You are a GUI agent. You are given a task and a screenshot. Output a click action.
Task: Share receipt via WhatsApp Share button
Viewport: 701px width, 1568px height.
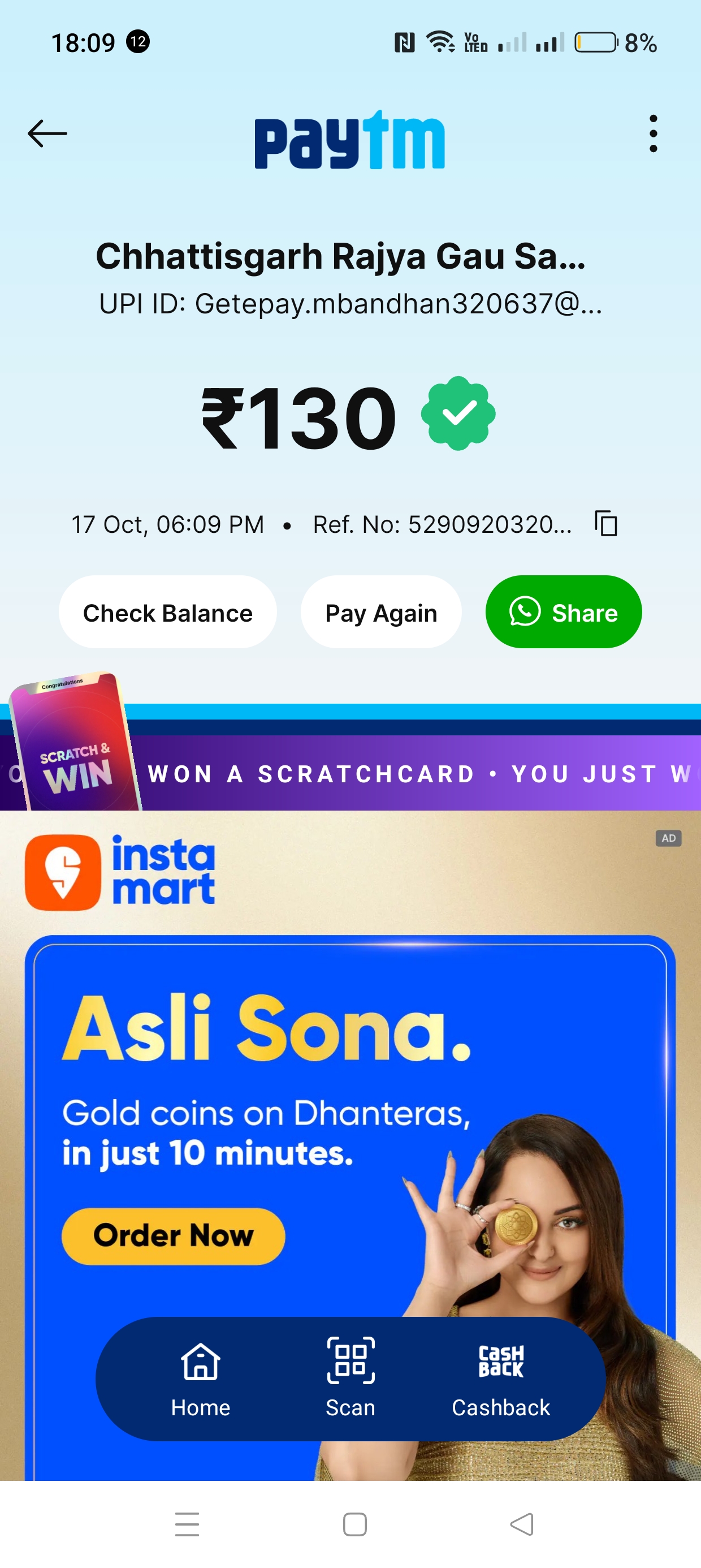(564, 611)
